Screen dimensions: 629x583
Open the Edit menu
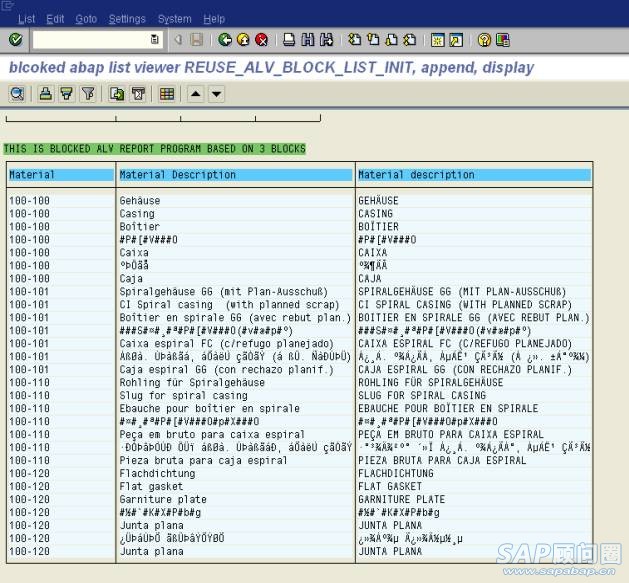[x=55, y=19]
